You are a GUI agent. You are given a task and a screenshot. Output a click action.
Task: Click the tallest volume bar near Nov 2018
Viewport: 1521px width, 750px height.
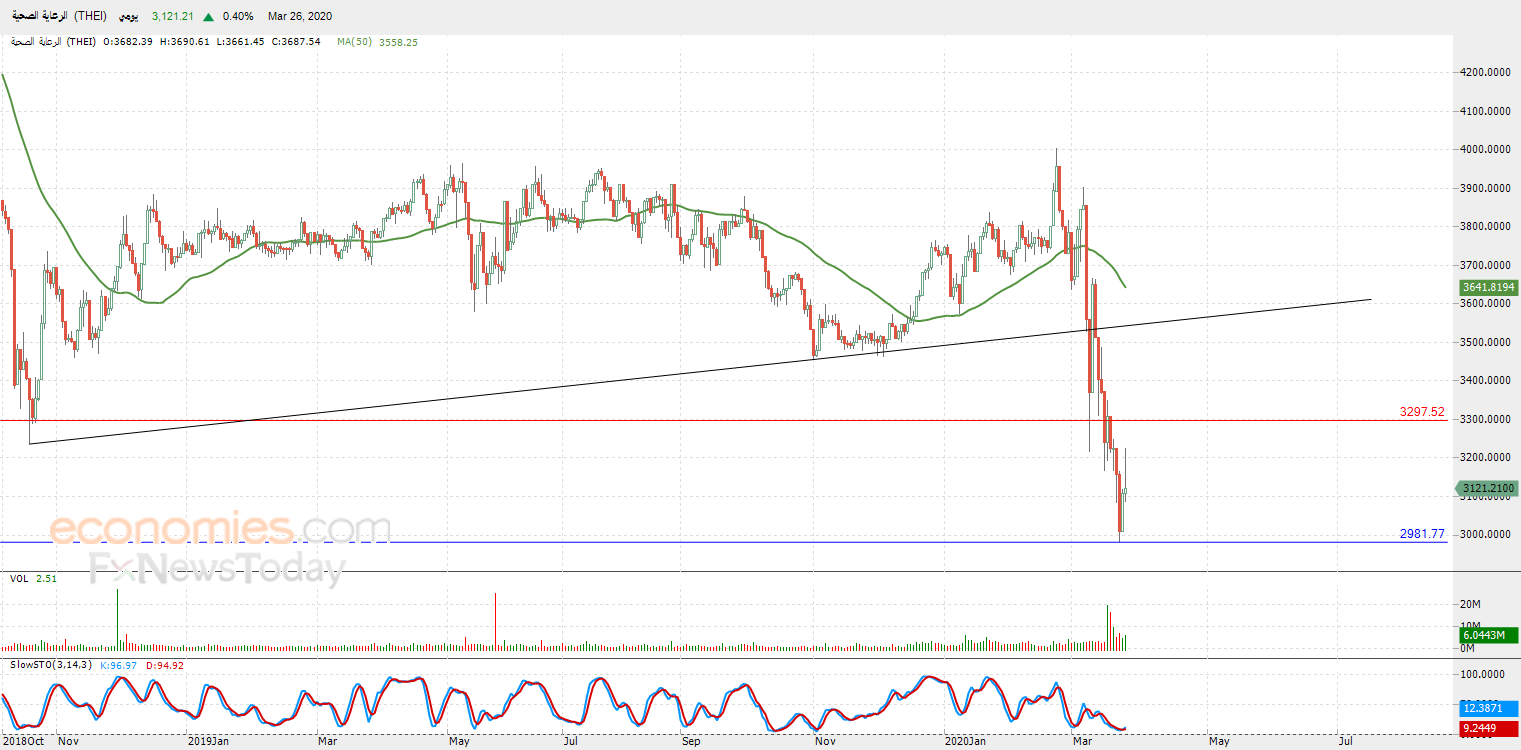pos(117,620)
